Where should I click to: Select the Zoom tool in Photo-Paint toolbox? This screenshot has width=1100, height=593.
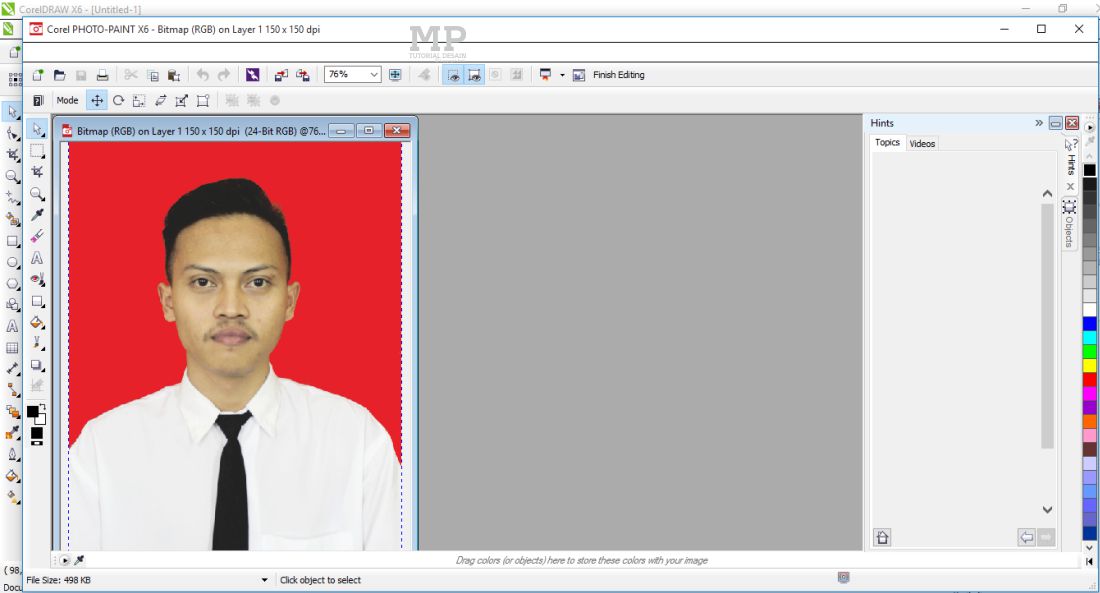tap(37, 194)
